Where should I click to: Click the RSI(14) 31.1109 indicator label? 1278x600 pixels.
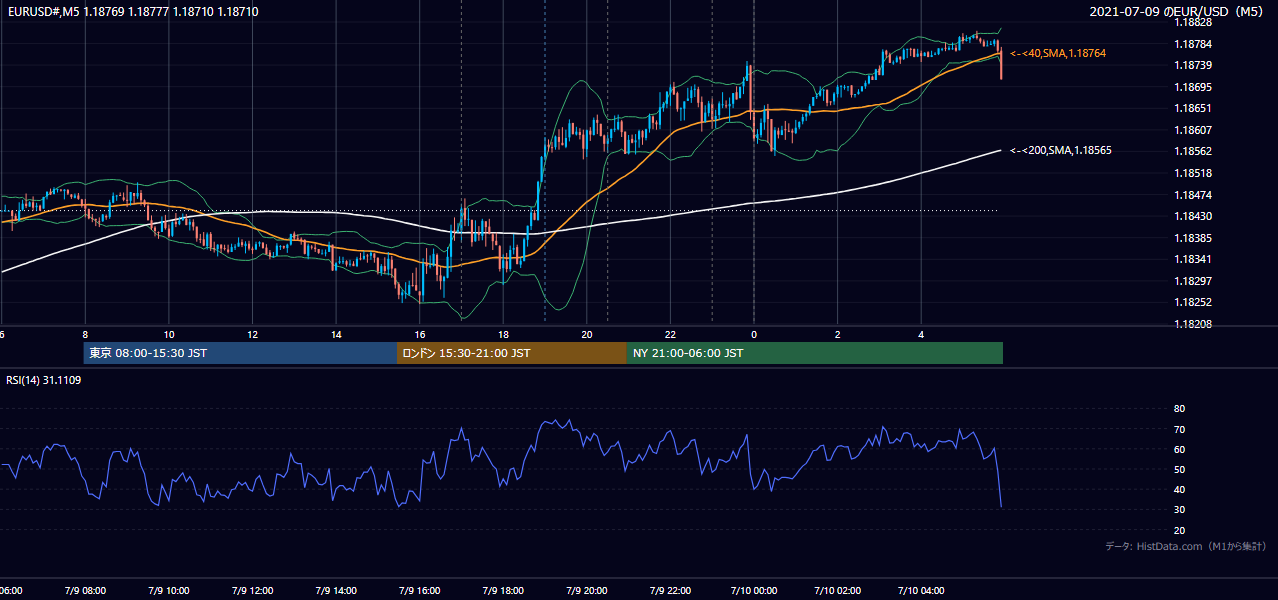pos(44,380)
